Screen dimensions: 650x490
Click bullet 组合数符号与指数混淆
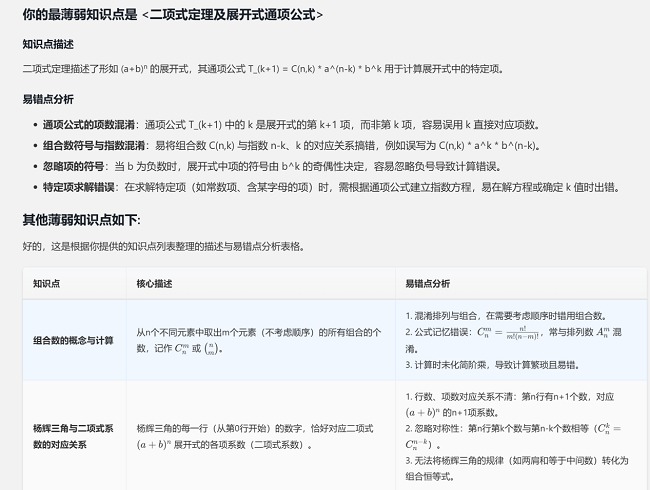(x=292, y=146)
